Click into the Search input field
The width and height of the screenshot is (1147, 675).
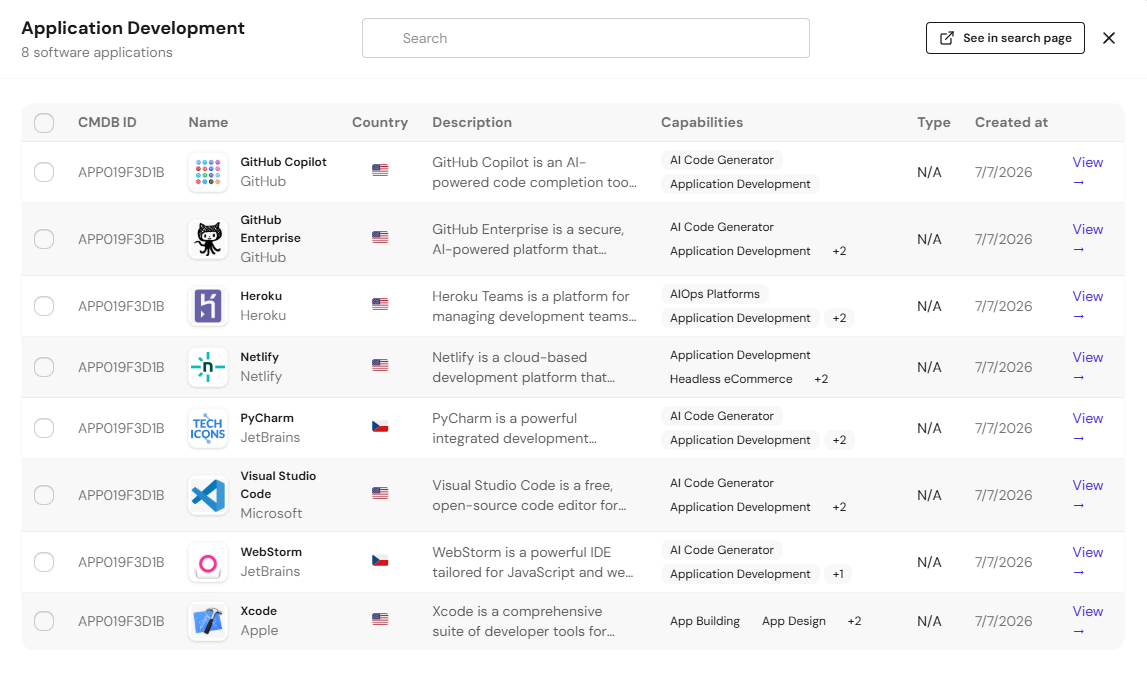(586, 38)
